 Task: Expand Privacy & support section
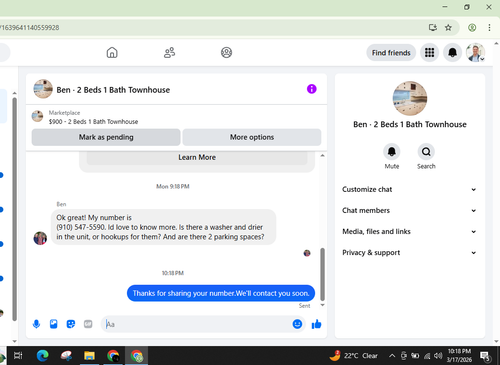click(x=410, y=253)
